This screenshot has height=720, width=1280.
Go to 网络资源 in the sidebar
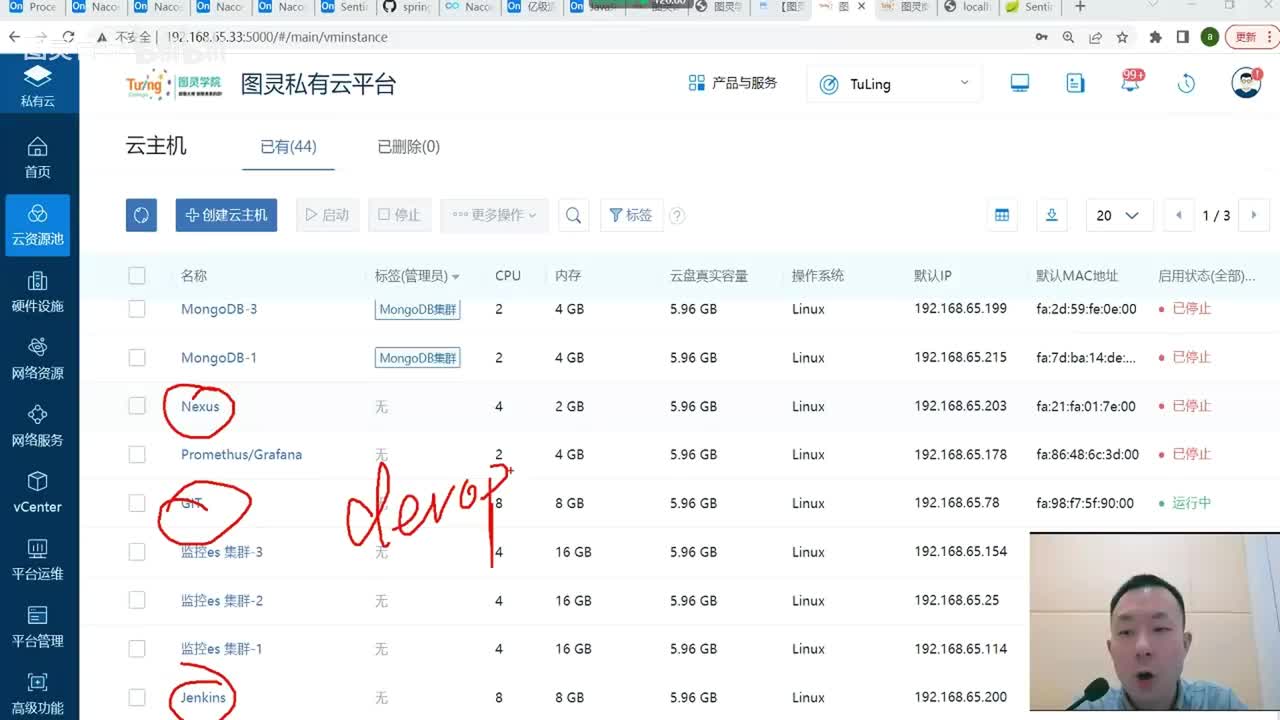tap(37, 359)
